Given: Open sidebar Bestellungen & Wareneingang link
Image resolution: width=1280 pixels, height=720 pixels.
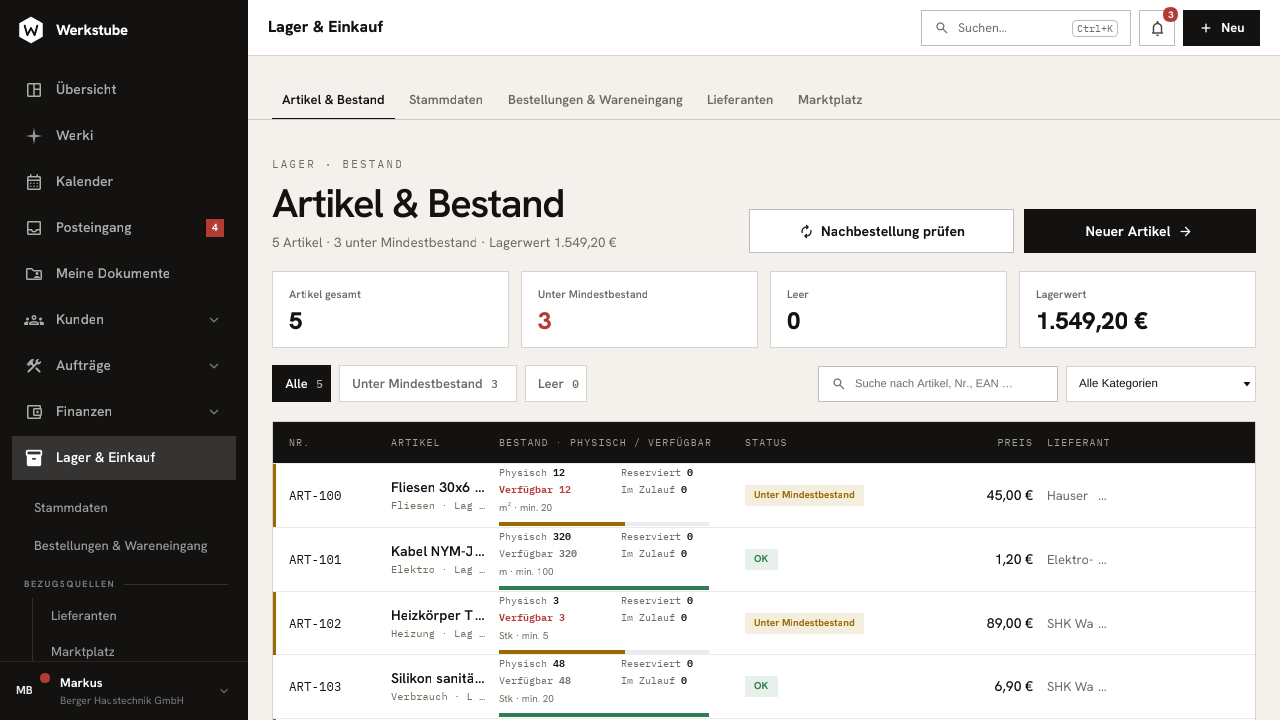Looking at the screenshot, I should pyautogui.click(x=121, y=545).
